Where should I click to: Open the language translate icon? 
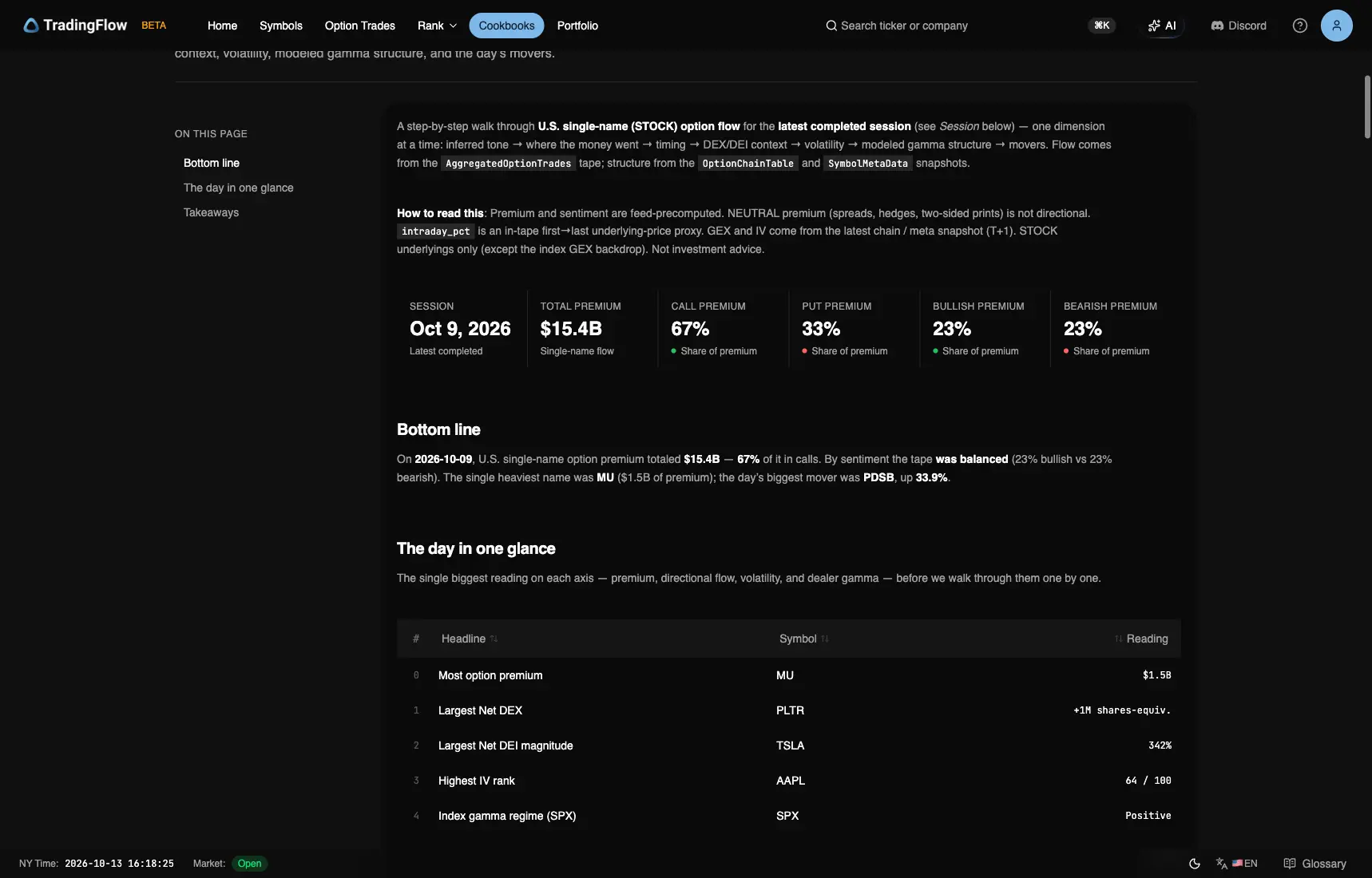[1222, 864]
